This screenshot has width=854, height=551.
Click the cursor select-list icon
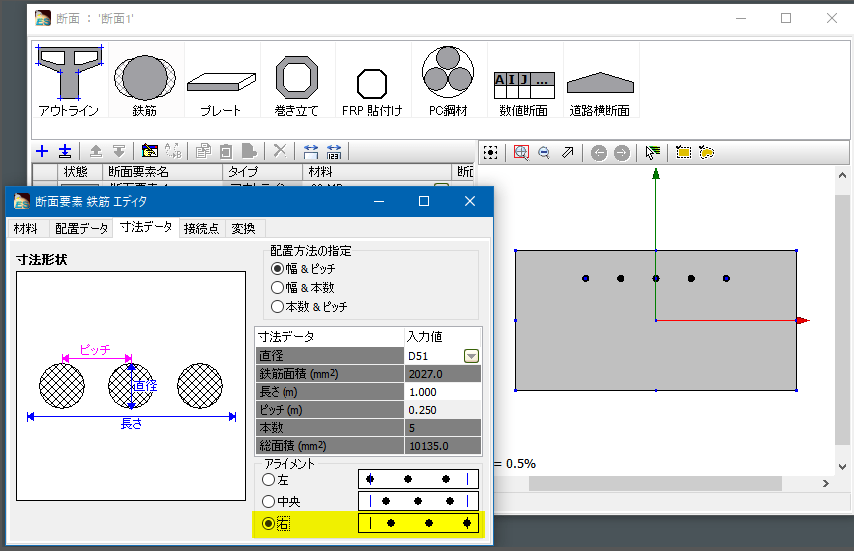tap(652, 152)
